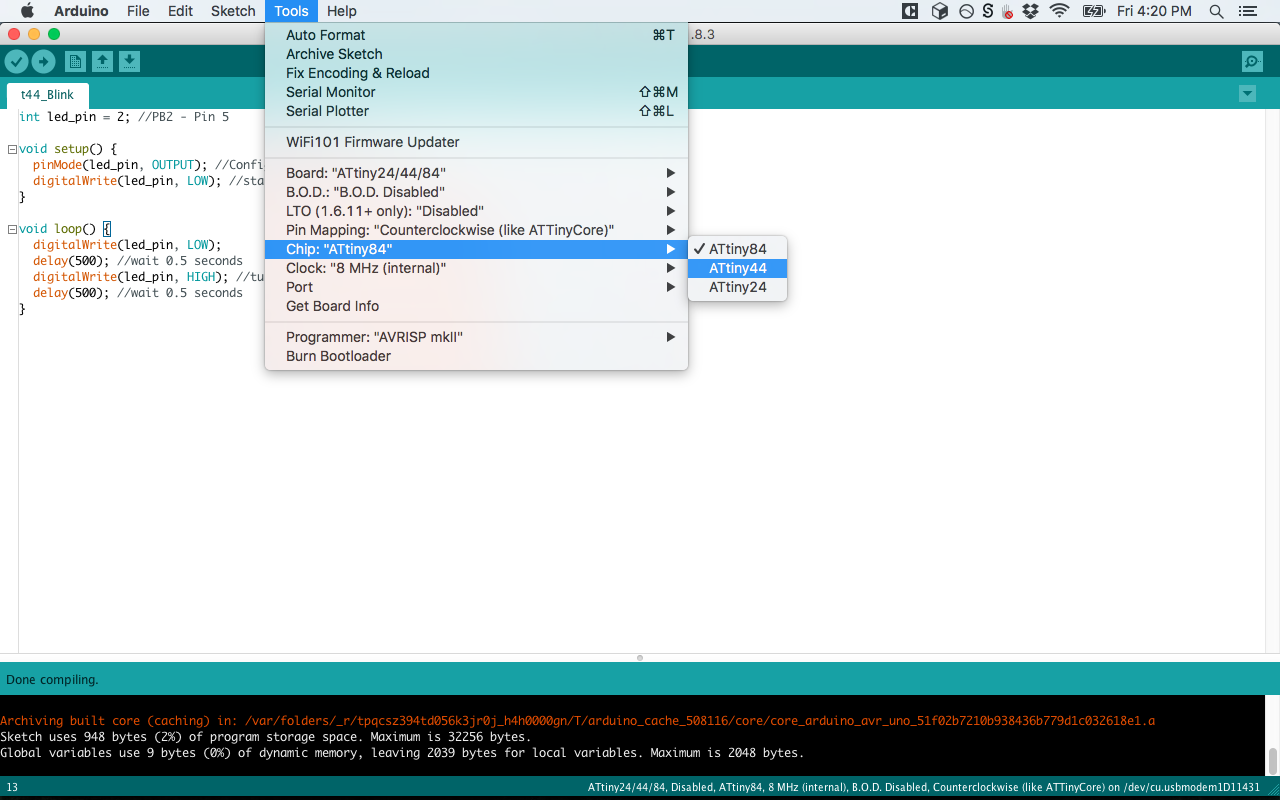Click the 'Sketch uses 948 bytes' console line
This screenshot has width=1280, height=800.
(x=266, y=736)
